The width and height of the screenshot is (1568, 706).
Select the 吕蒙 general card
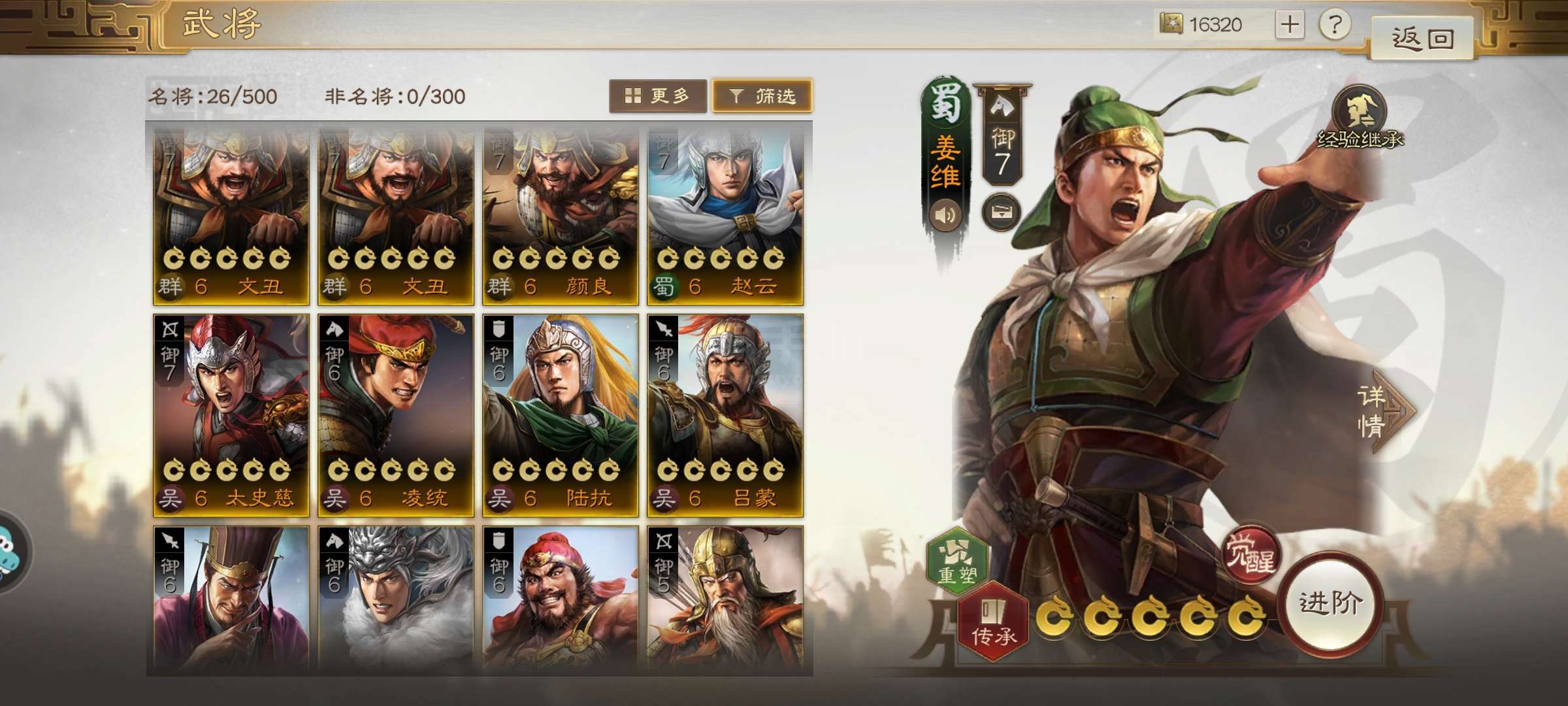coord(725,416)
